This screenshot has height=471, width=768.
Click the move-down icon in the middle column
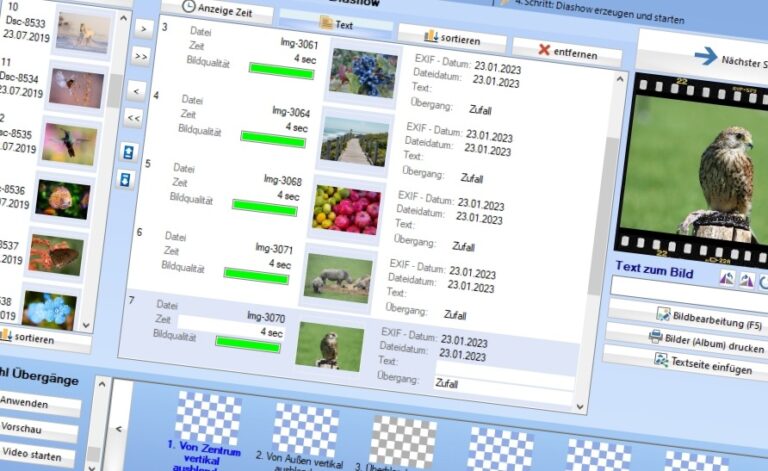125,179
